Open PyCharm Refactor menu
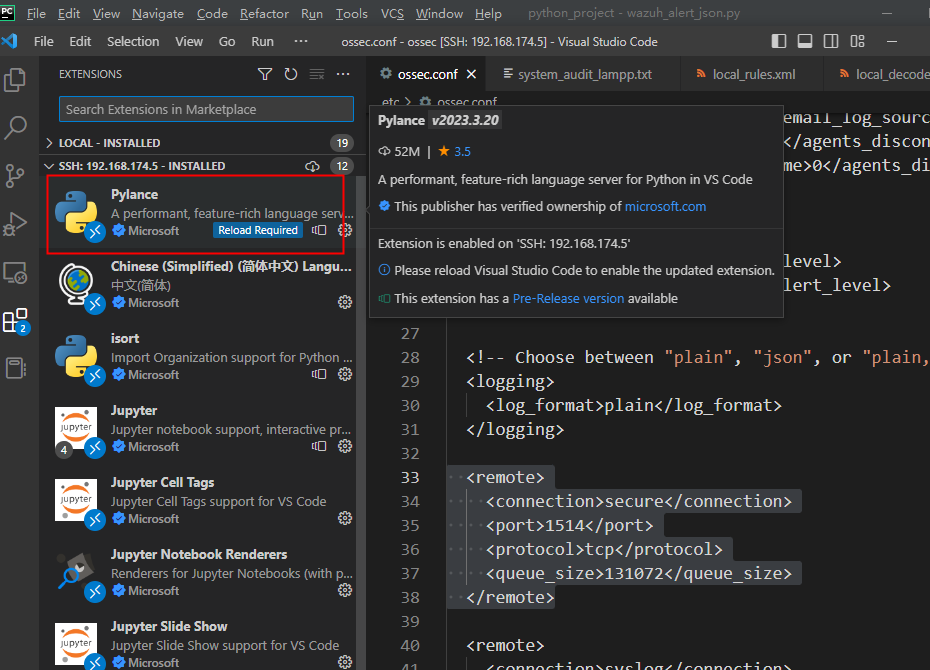 click(264, 14)
